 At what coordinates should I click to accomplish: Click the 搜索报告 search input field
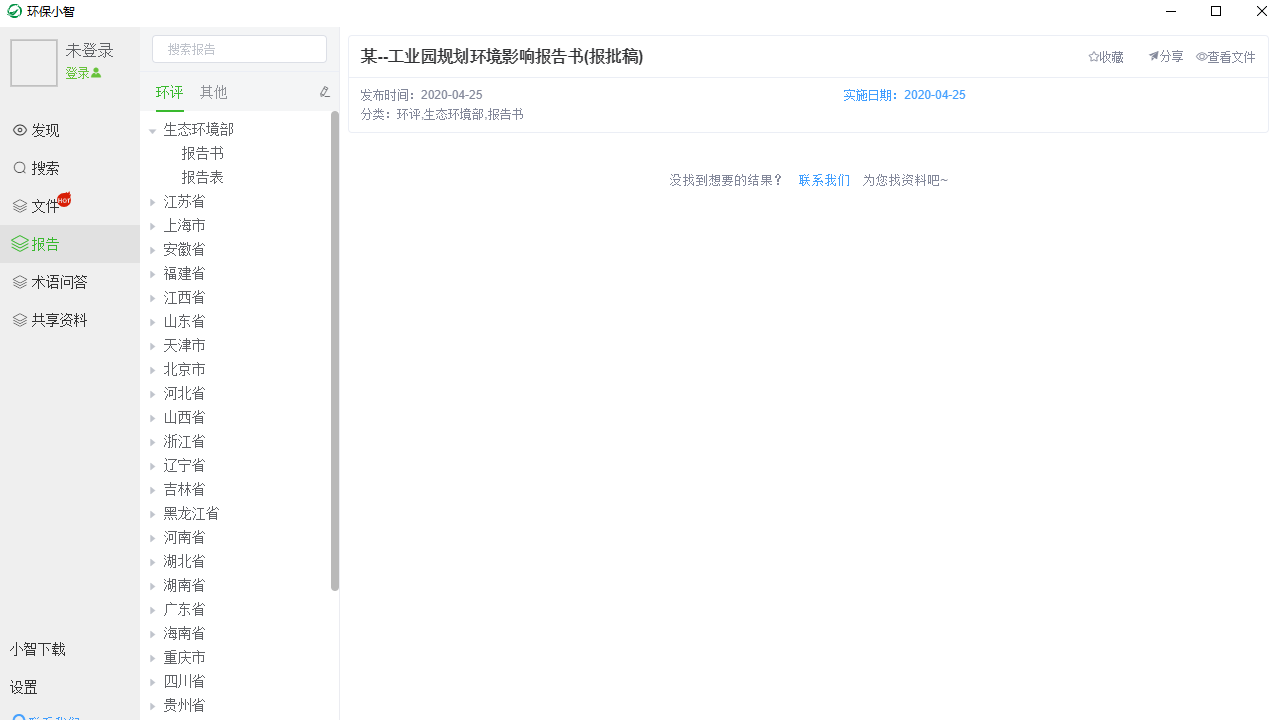(x=239, y=48)
